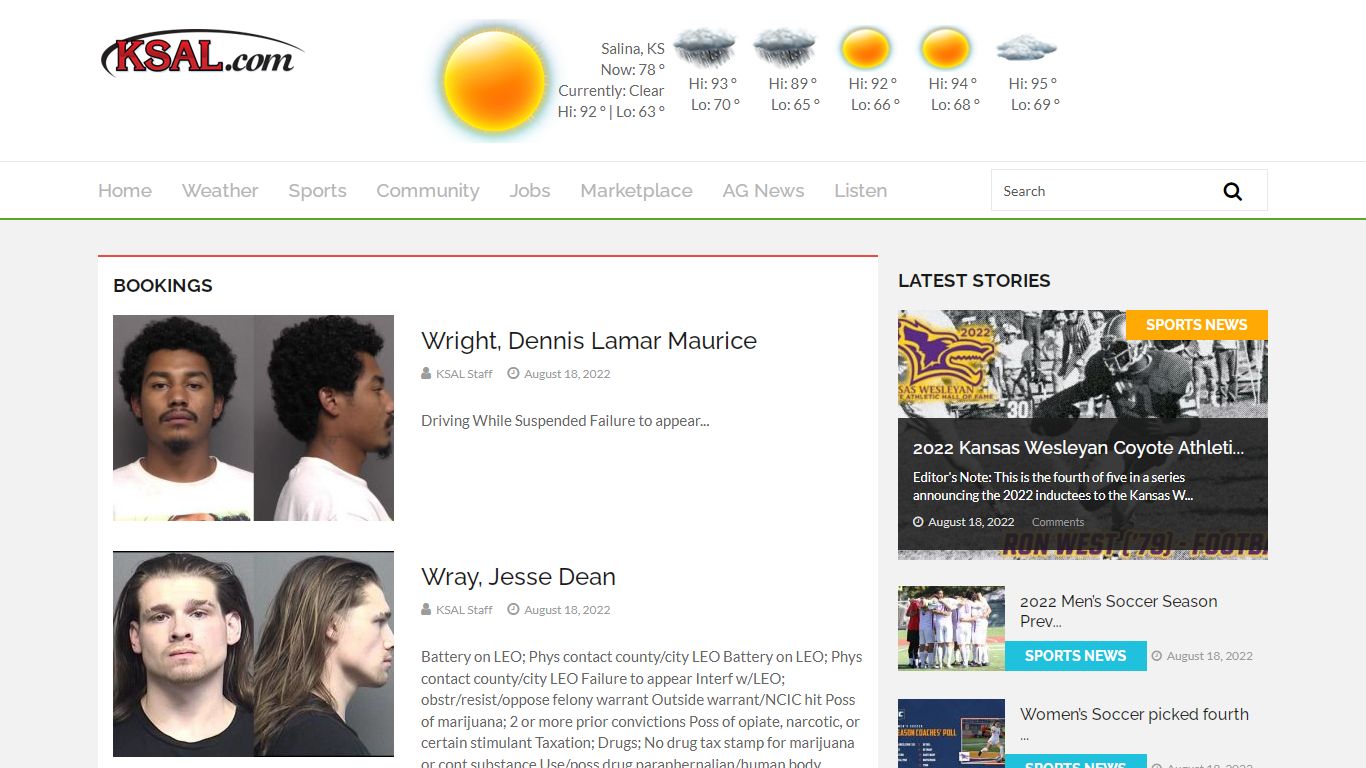Click the August 18, 2022 date under Wray
This screenshot has width=1366, height=768.
pyautogui.click(x=567, y=610)
